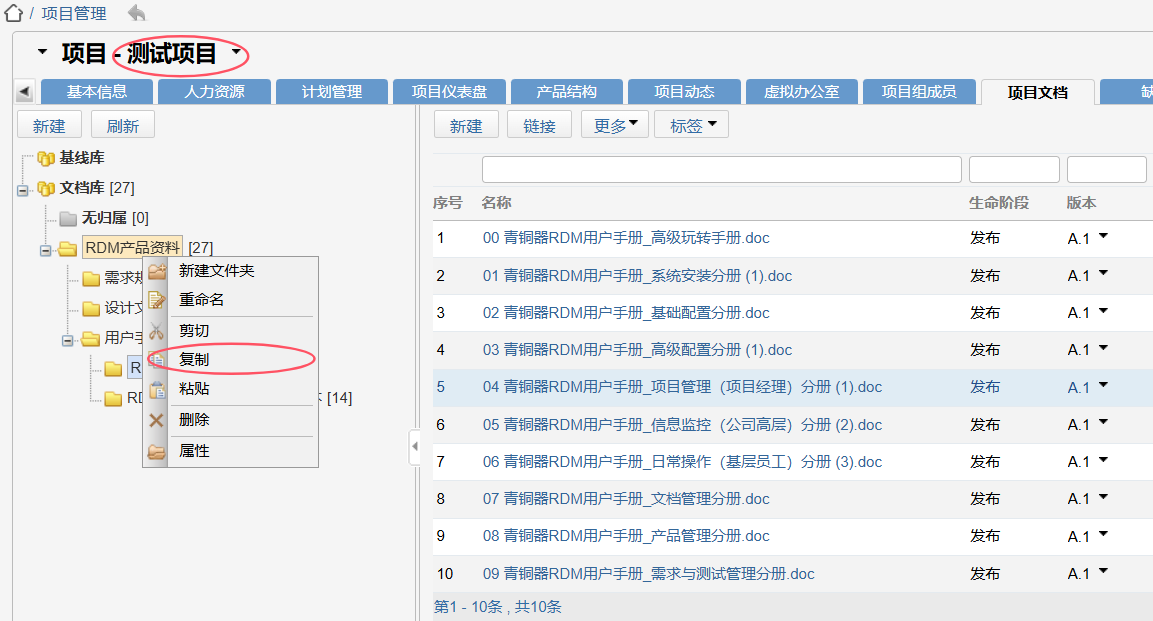This screenshot has height=621, width=1153.
Task: Click the RDM产品资料 folder icon
Action: pos(68,248)
